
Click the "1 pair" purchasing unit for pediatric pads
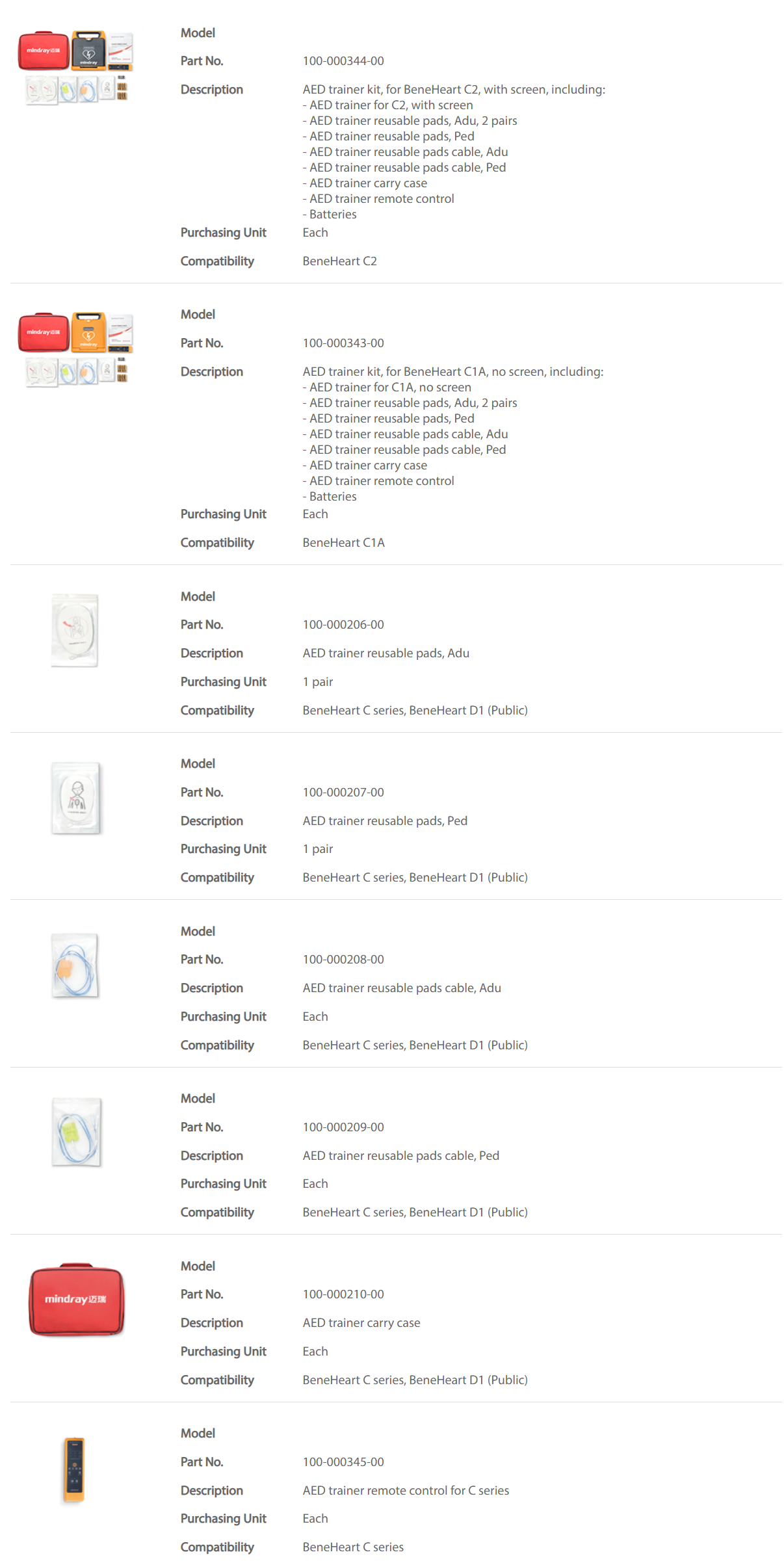point(317,849)
